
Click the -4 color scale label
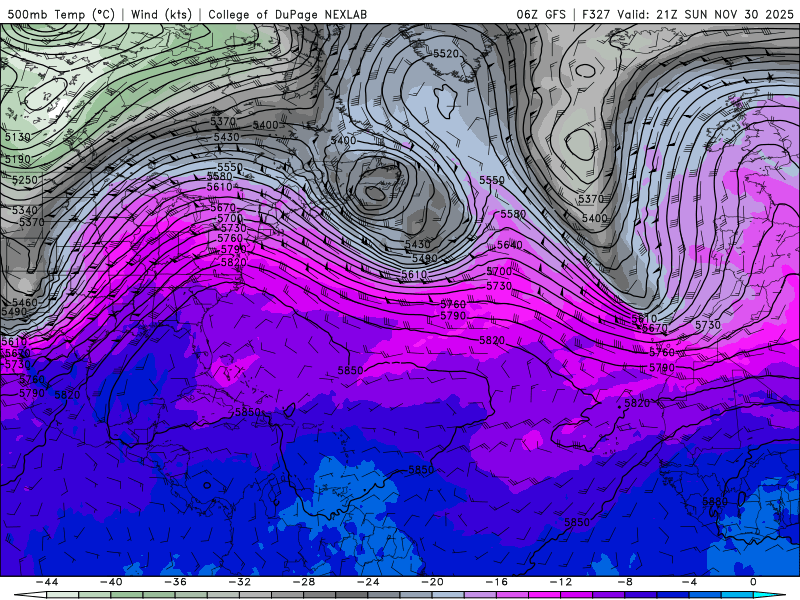point(689,582)
